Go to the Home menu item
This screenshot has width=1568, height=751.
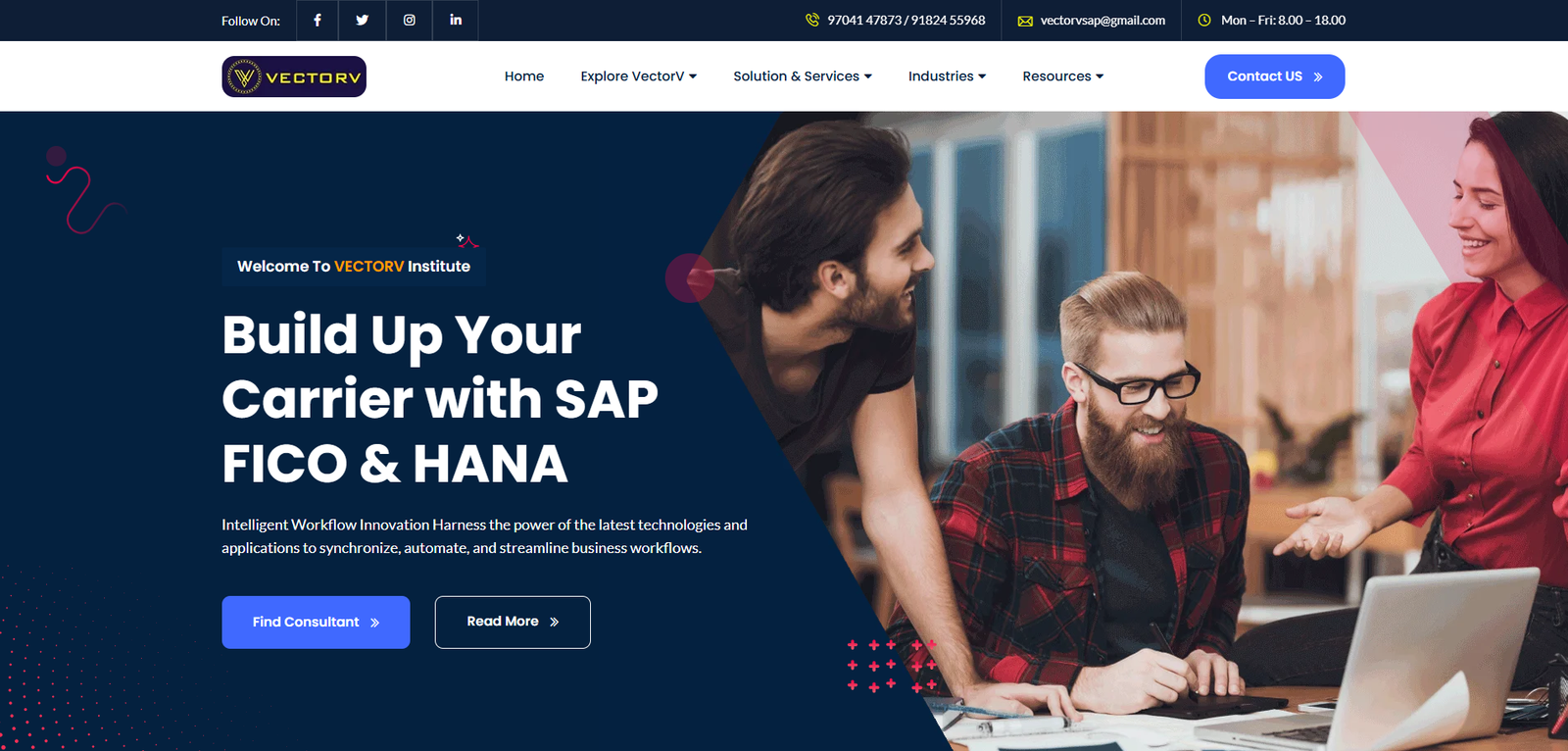[524, 76]
